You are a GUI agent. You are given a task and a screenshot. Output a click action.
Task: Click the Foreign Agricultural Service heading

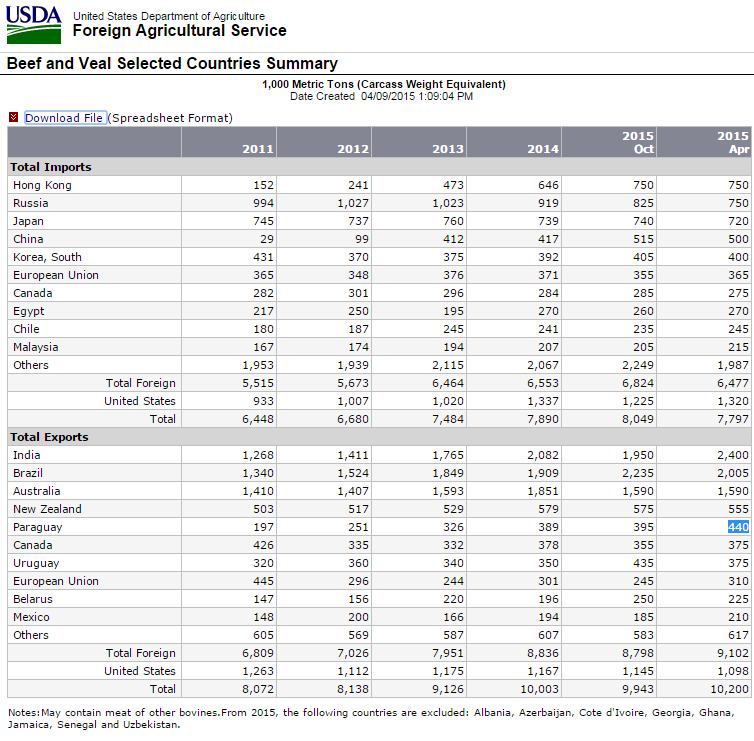click(179, 31)
